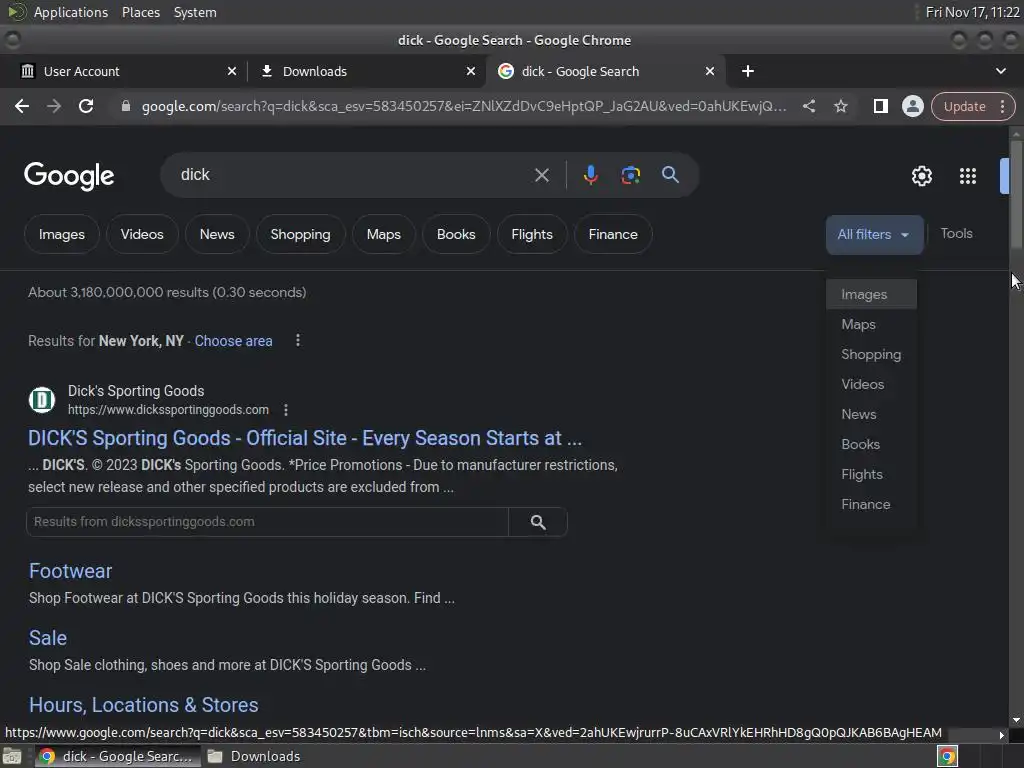
Task: Search within dickssportinggoods.com using its magnifier button
Action: (537, 522)
